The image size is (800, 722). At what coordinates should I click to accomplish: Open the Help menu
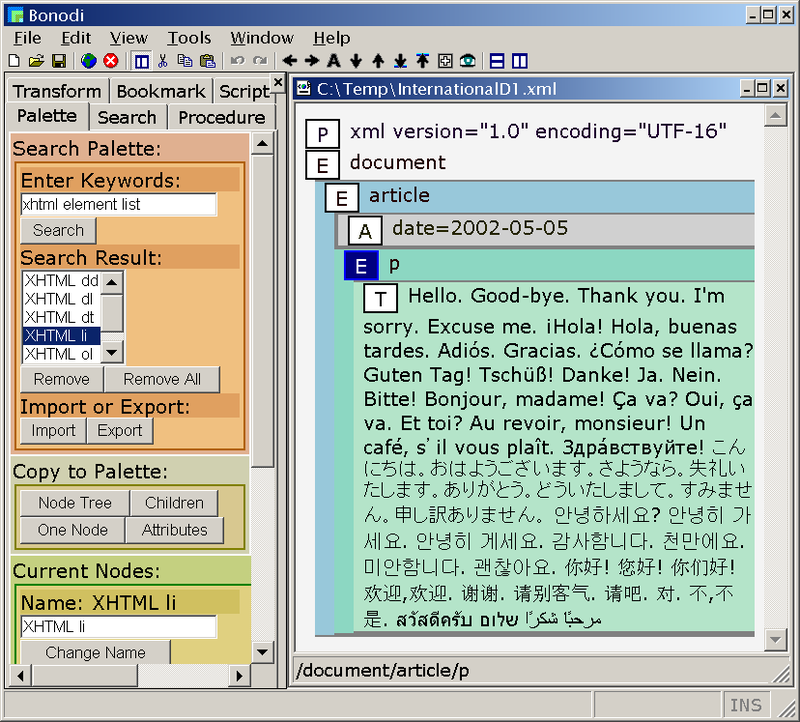click(x=332, y=38)
